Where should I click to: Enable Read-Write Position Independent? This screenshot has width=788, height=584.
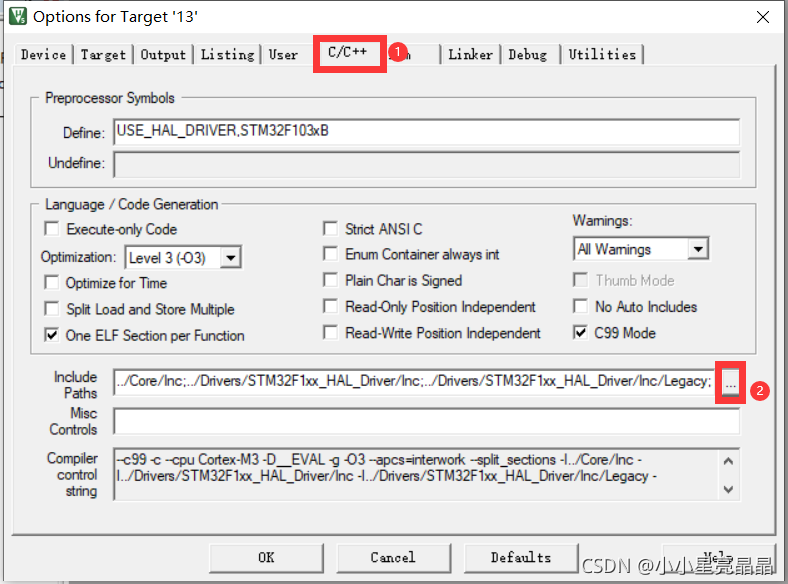point(330,333)
